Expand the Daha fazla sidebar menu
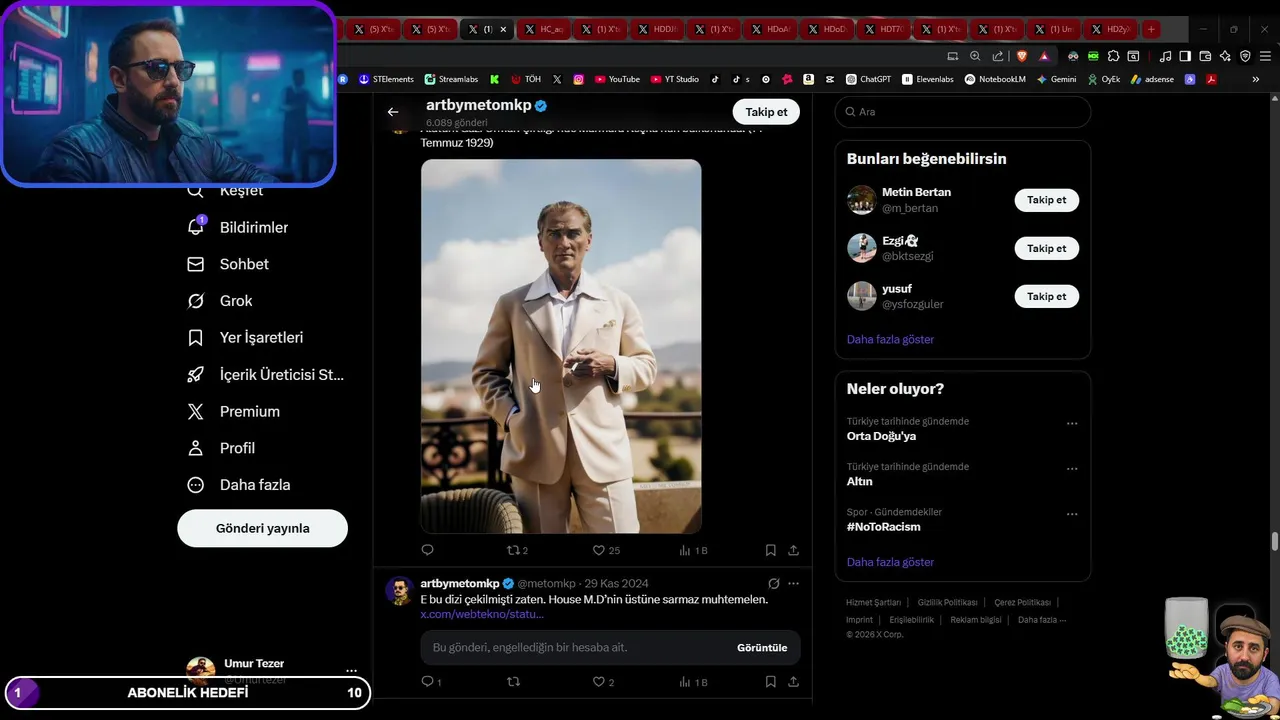This screenshot has width=1280, height=720. coord(239,485)
